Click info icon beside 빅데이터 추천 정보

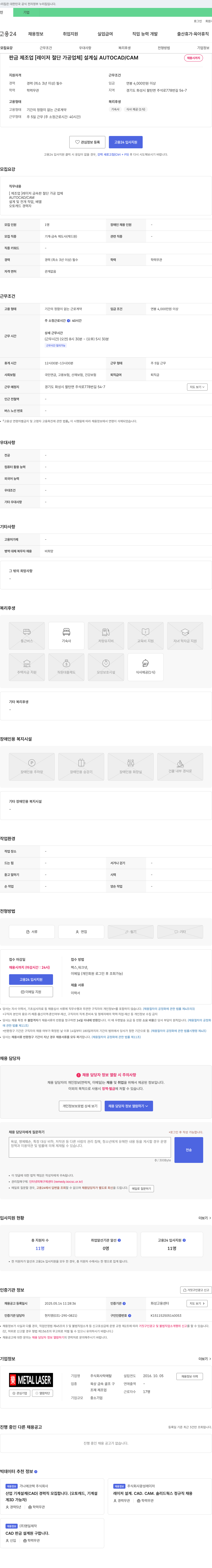point(36,1472)
